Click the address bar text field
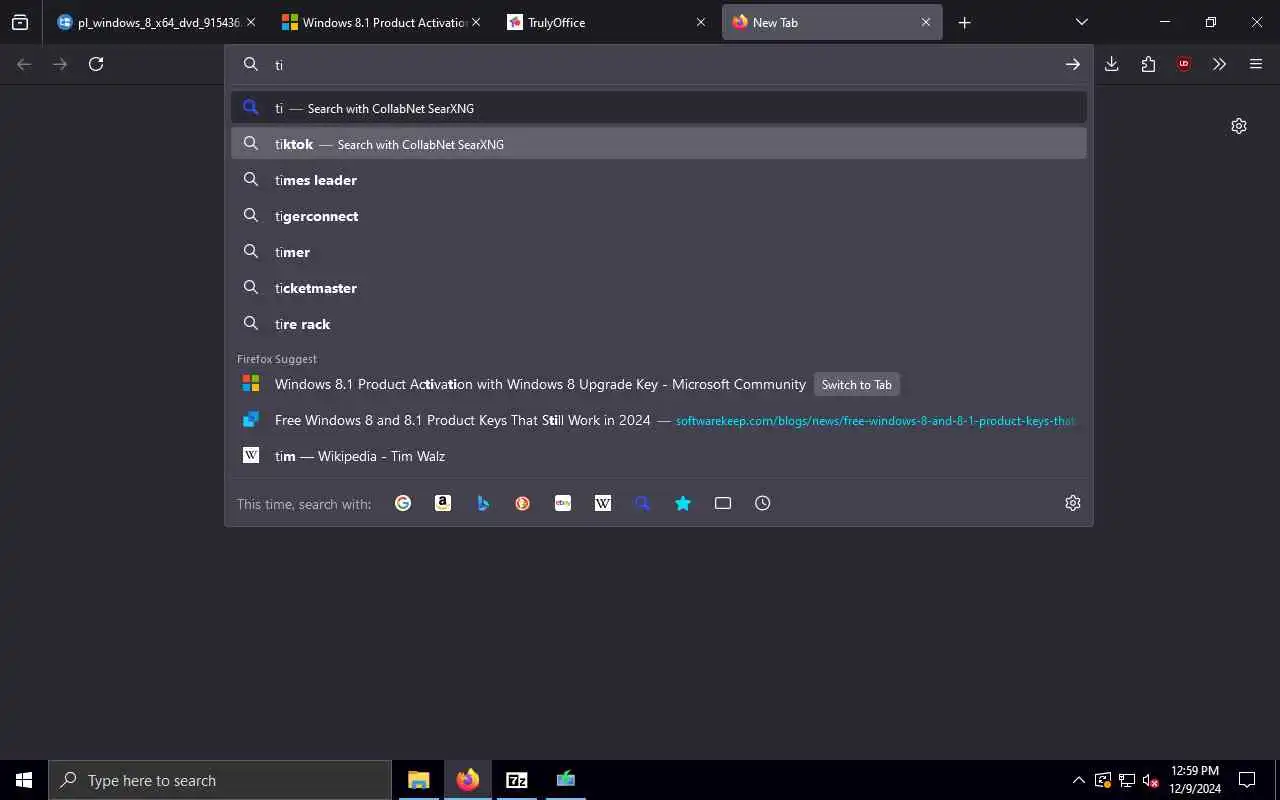Screen dimensions: 1280x800 coord(660,64)
